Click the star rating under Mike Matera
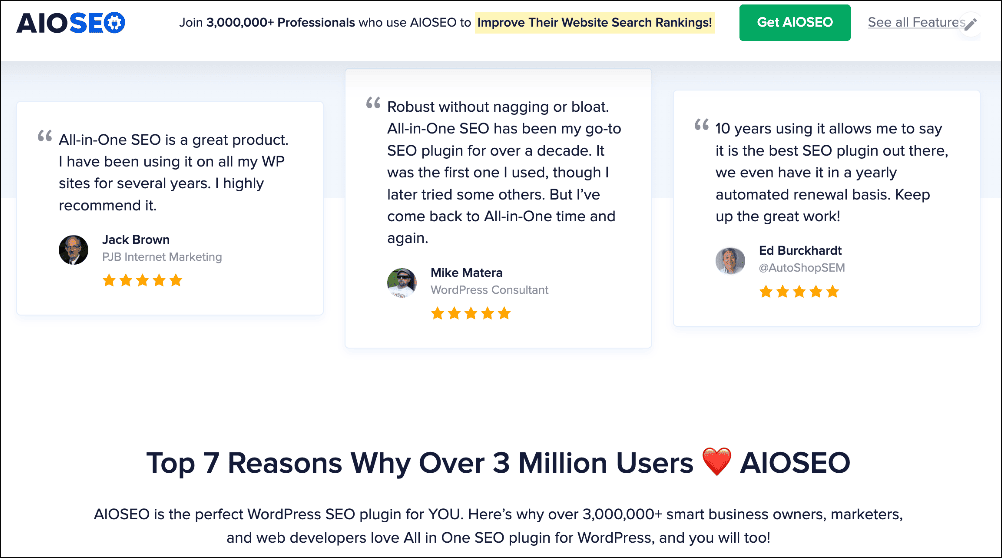The width and height of the screenshot is (1002, 558). tap(471, 313)
